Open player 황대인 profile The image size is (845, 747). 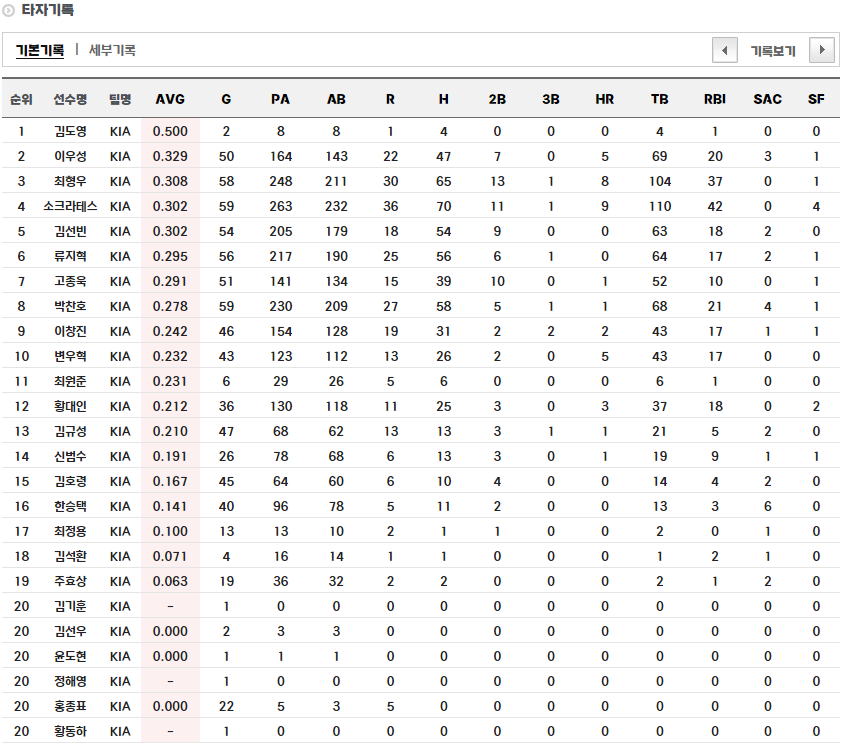click(70, 406)
